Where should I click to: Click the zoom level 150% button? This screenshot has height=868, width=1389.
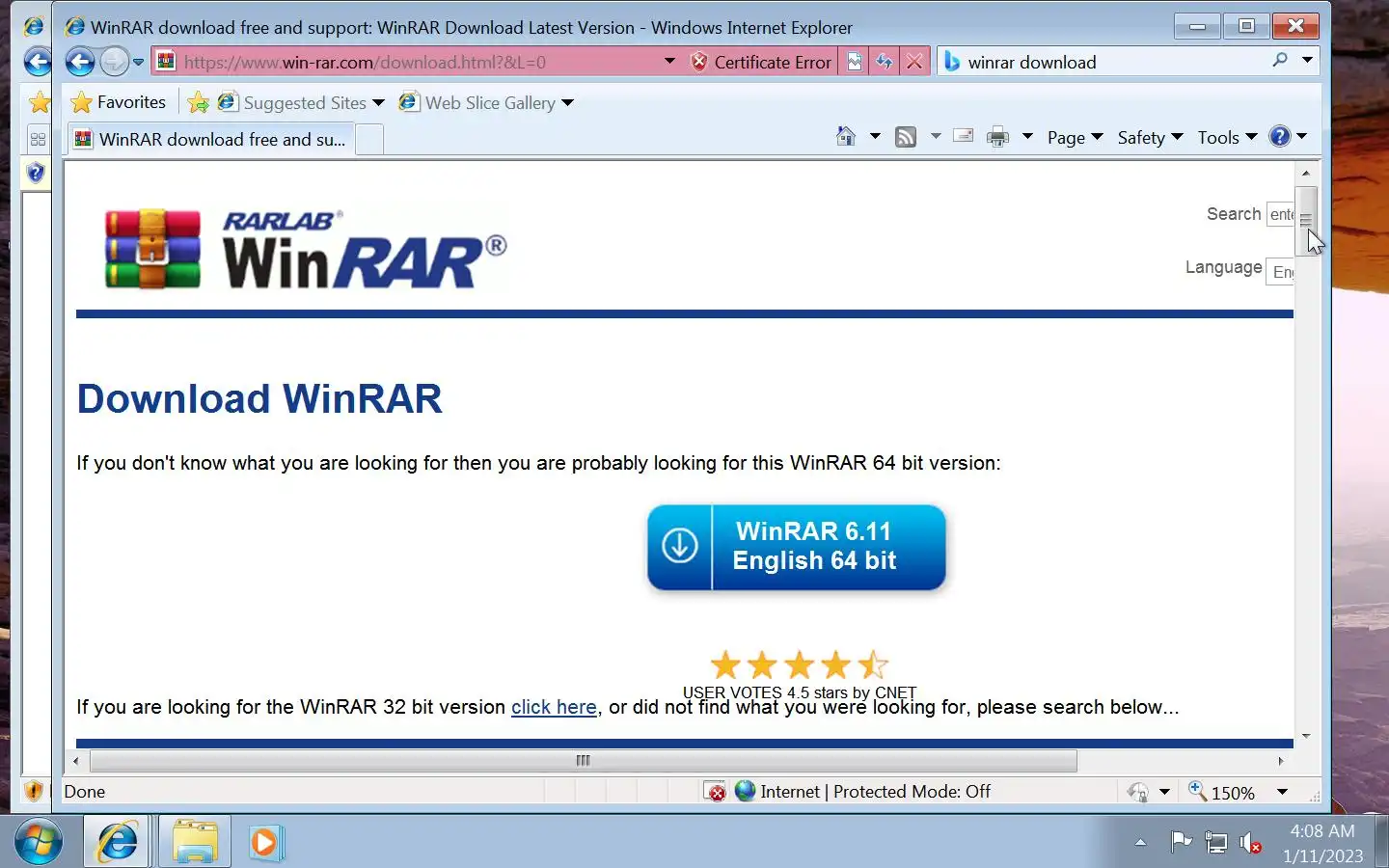[x=1221, y=792]
